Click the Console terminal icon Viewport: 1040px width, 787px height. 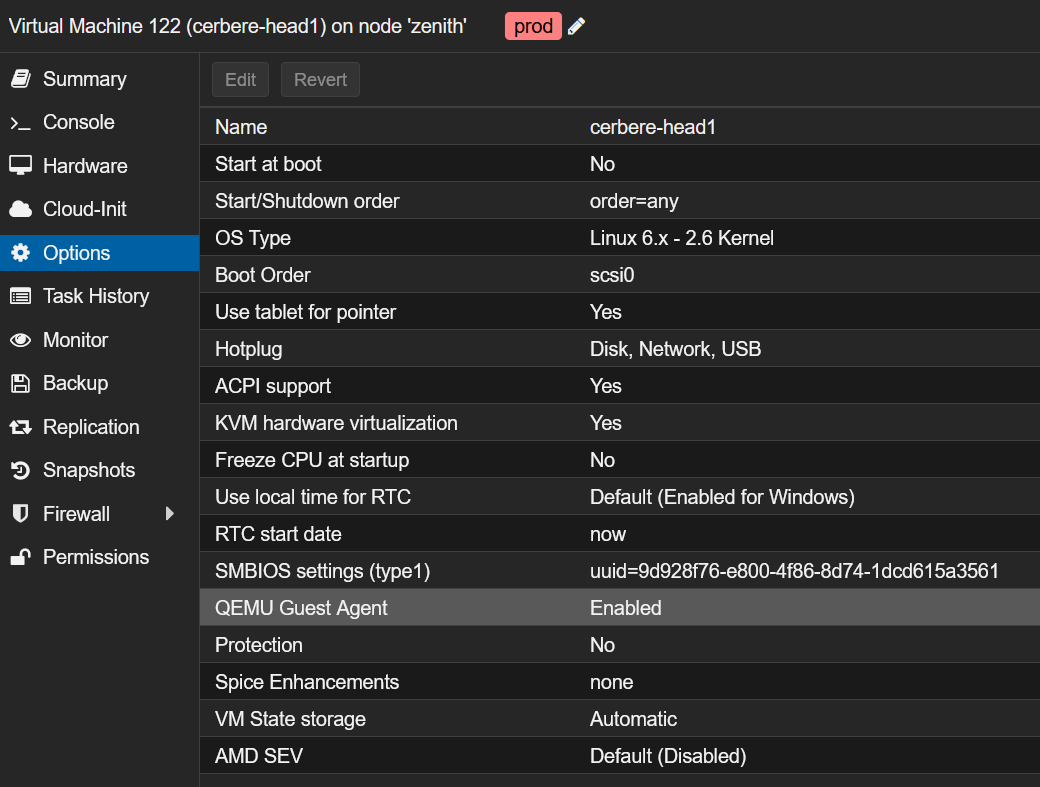pos(20,122)
